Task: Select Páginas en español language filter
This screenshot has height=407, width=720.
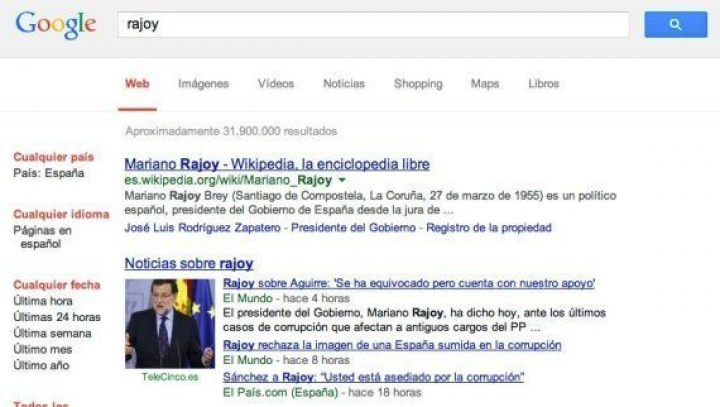Action: (42, 237)
